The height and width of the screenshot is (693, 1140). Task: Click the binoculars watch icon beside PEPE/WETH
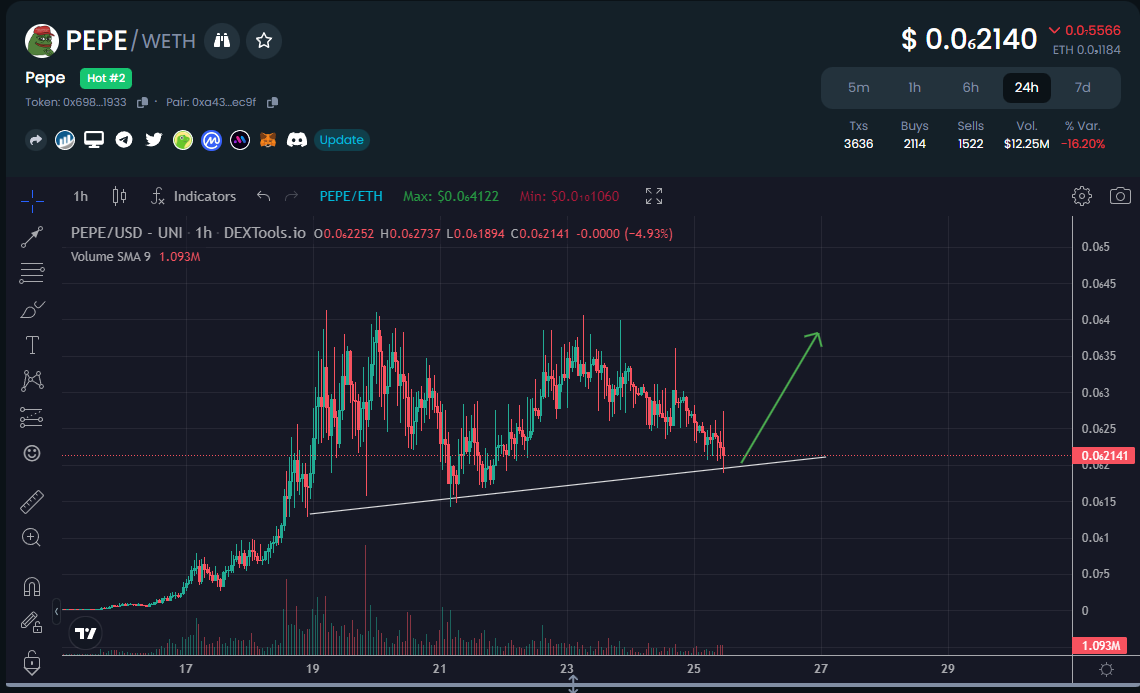222,41
